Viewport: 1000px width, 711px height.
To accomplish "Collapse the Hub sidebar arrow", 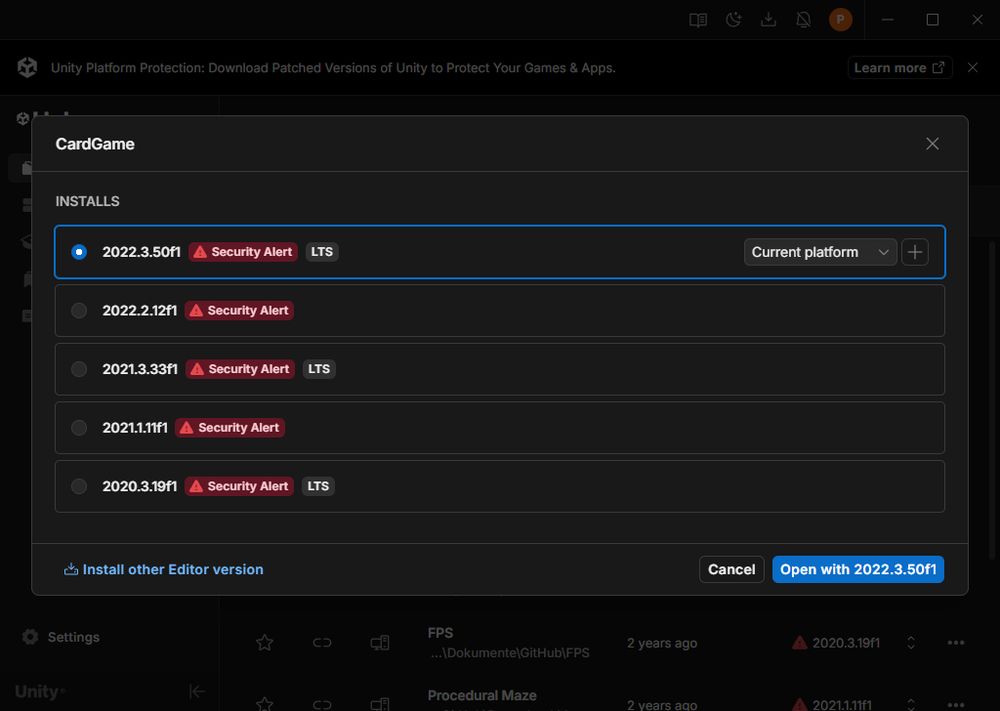I will 197,691.
